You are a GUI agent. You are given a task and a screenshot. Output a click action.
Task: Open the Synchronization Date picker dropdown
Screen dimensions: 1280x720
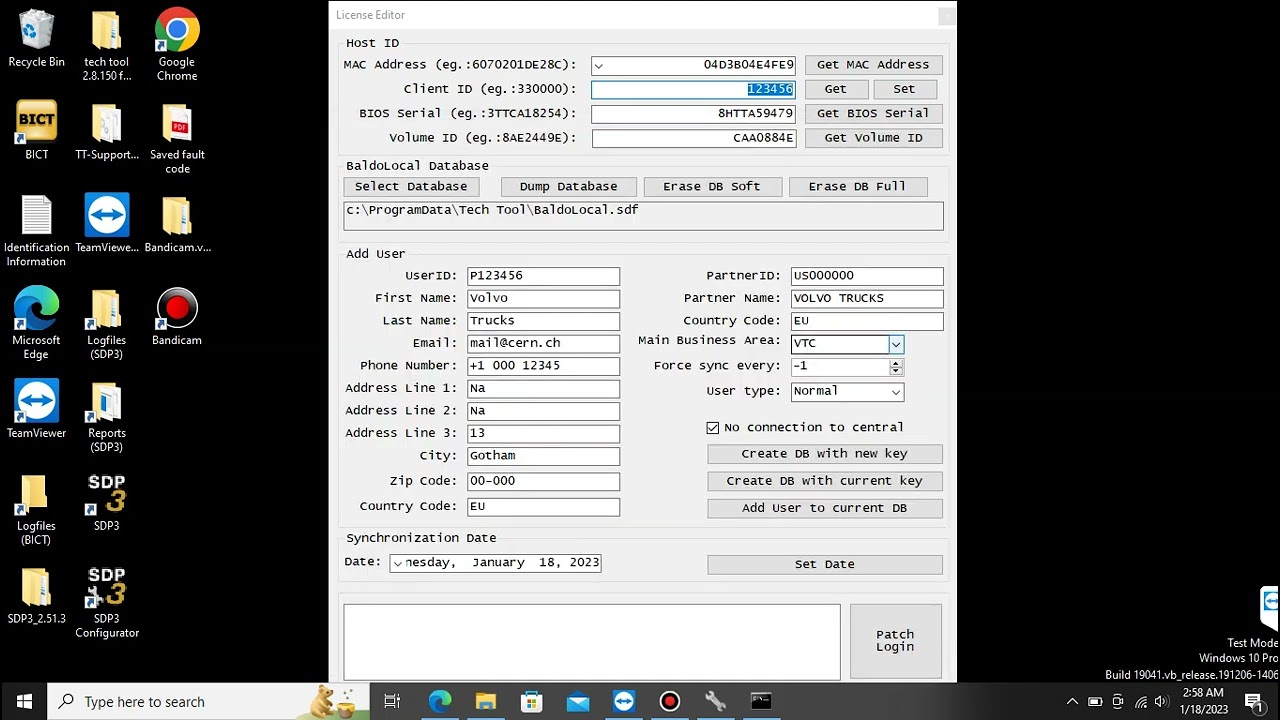click(x=397, y=563)
